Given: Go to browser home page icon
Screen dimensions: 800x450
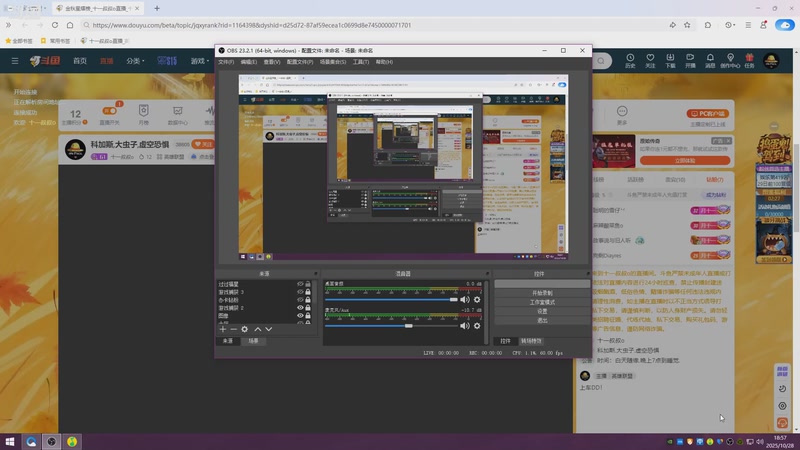Looking at the screenshot, I should coord(70,25).
